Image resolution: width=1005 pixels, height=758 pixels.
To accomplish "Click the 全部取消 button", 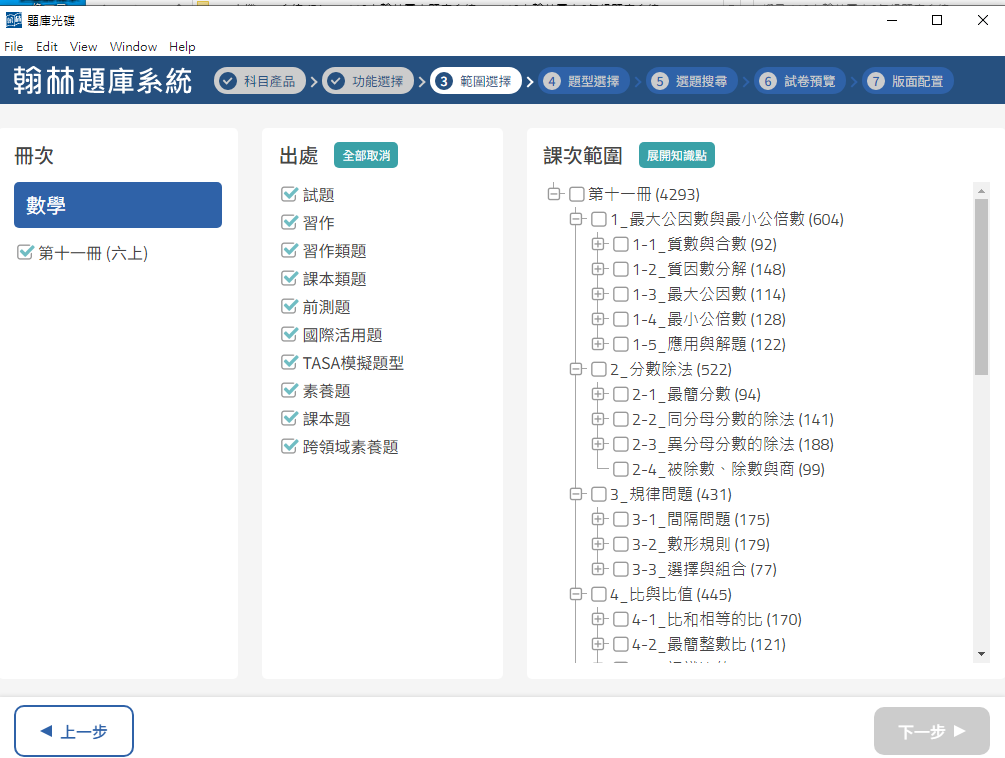I will point(366,156).
